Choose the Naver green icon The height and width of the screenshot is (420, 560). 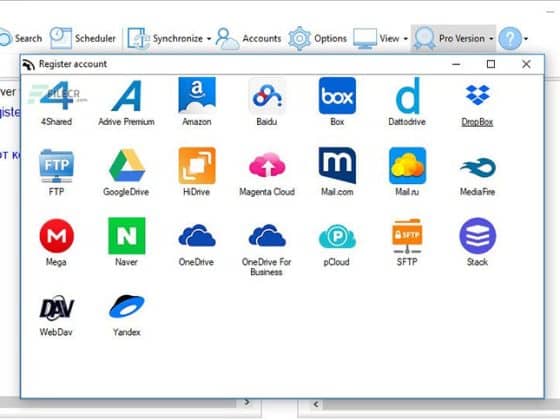tap(126, 236)
